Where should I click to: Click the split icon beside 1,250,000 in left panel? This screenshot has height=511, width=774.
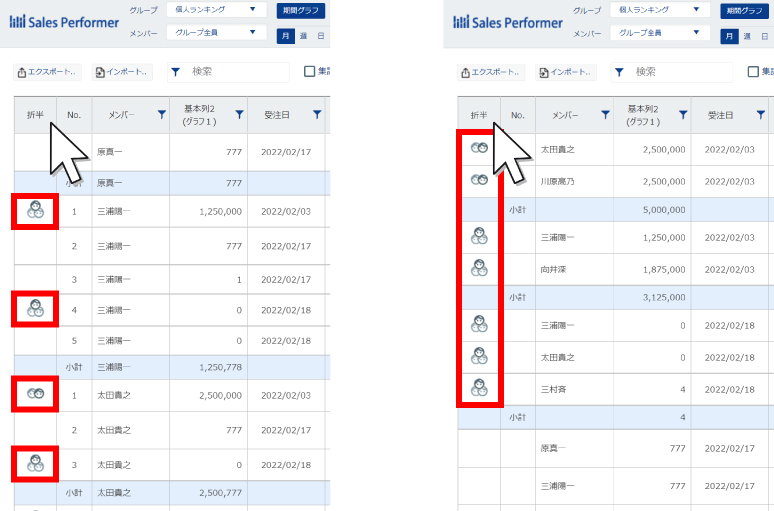click(x=35, y=211)
